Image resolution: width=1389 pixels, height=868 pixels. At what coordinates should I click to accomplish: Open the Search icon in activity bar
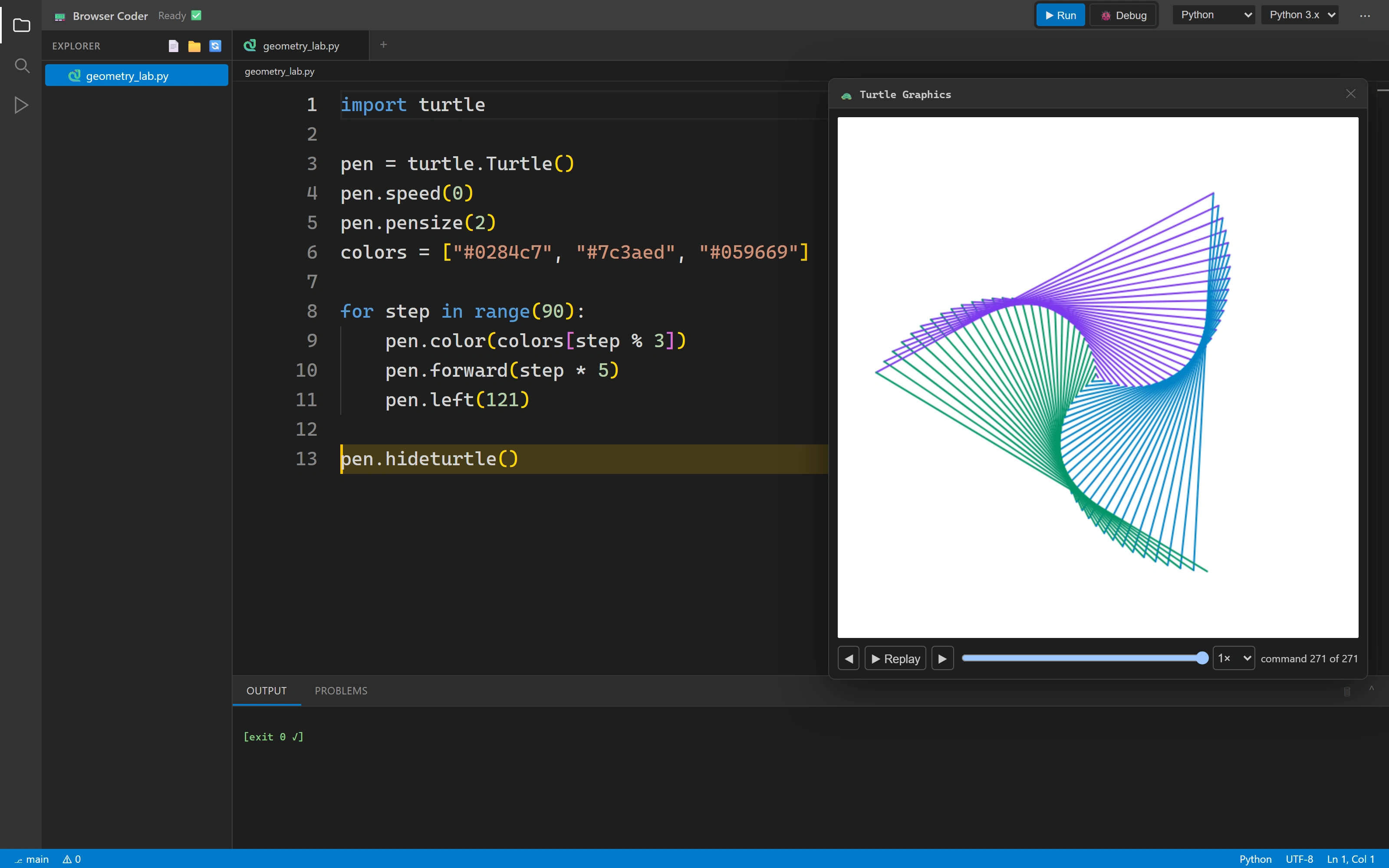pos(21,66)
